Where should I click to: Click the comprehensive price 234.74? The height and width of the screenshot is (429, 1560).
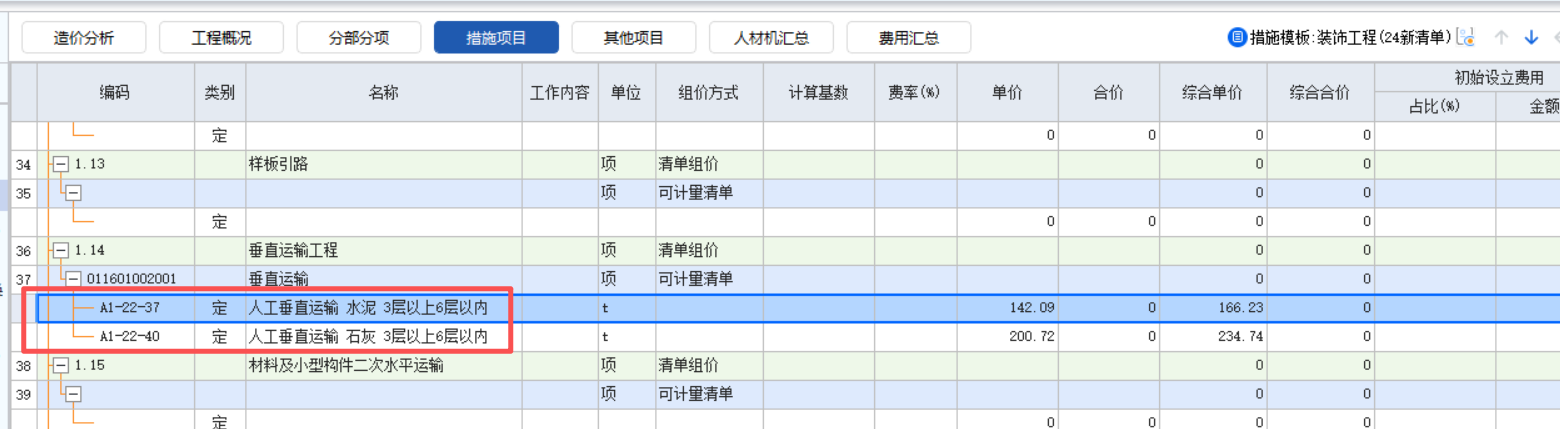point(1241,337)
